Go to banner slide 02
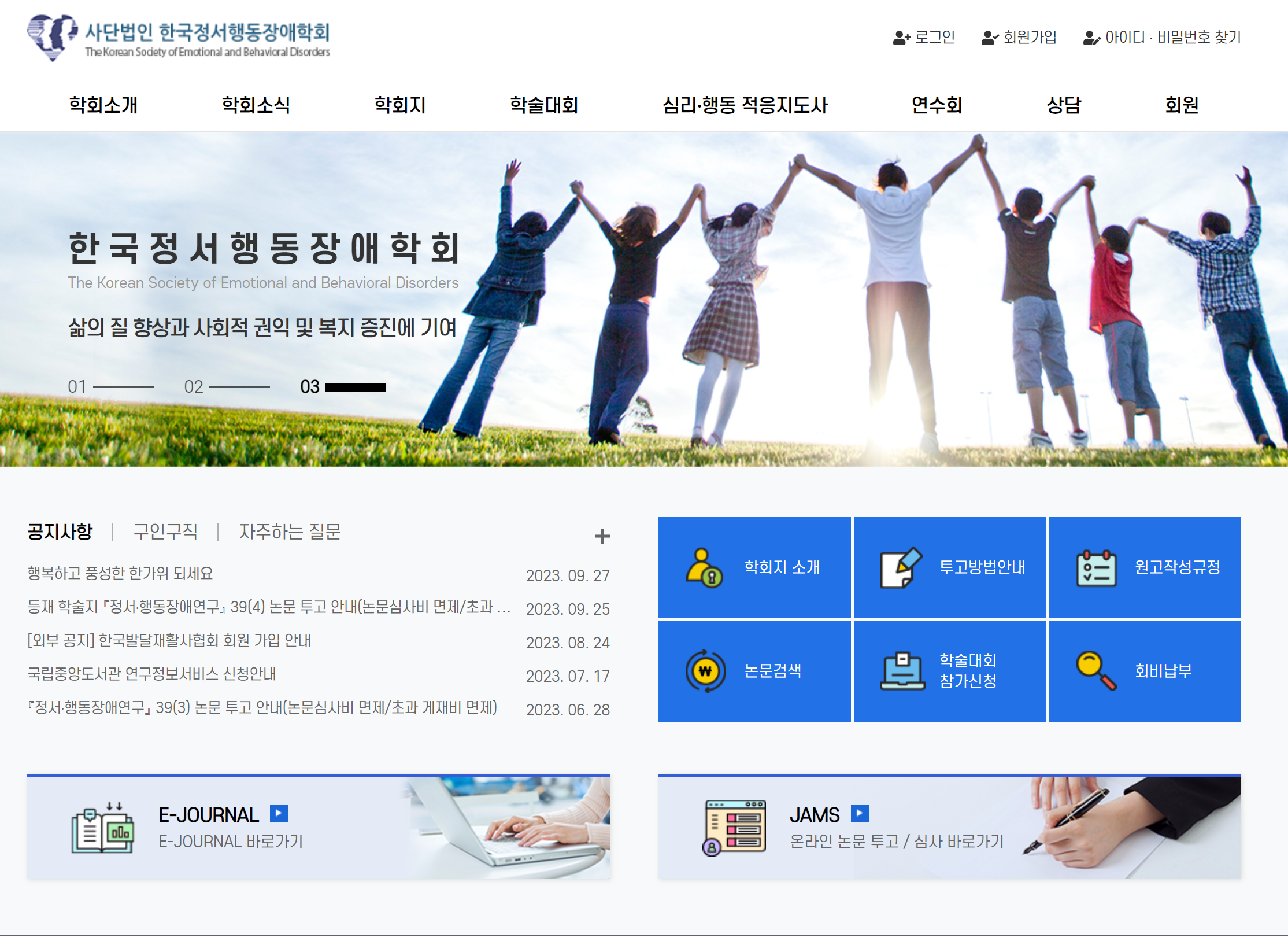1288x941 pixels. pyautogui.click(x=227, y=386)
